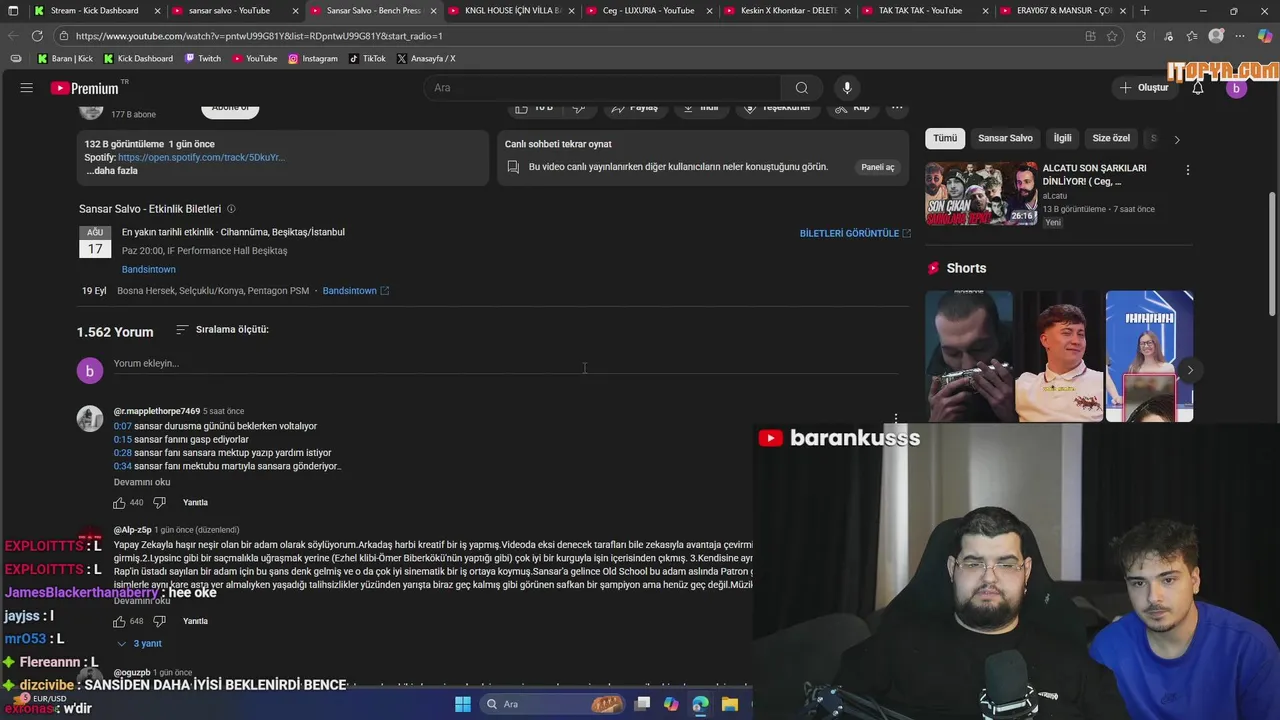This screenshot has height=720, width=1280.
Task: Switch to Stream - Kick Dashboard tab
Action: click(95, 11)
